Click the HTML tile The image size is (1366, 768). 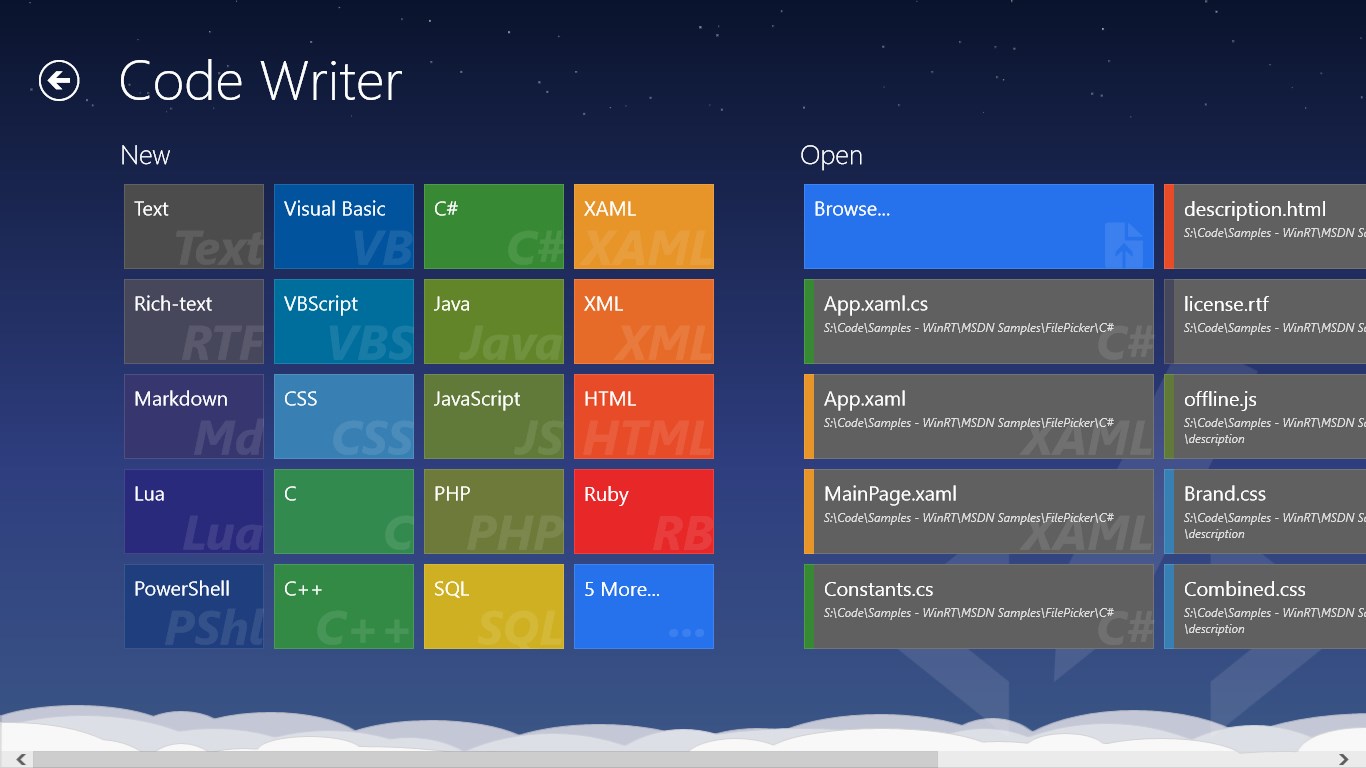click(644, 416)
